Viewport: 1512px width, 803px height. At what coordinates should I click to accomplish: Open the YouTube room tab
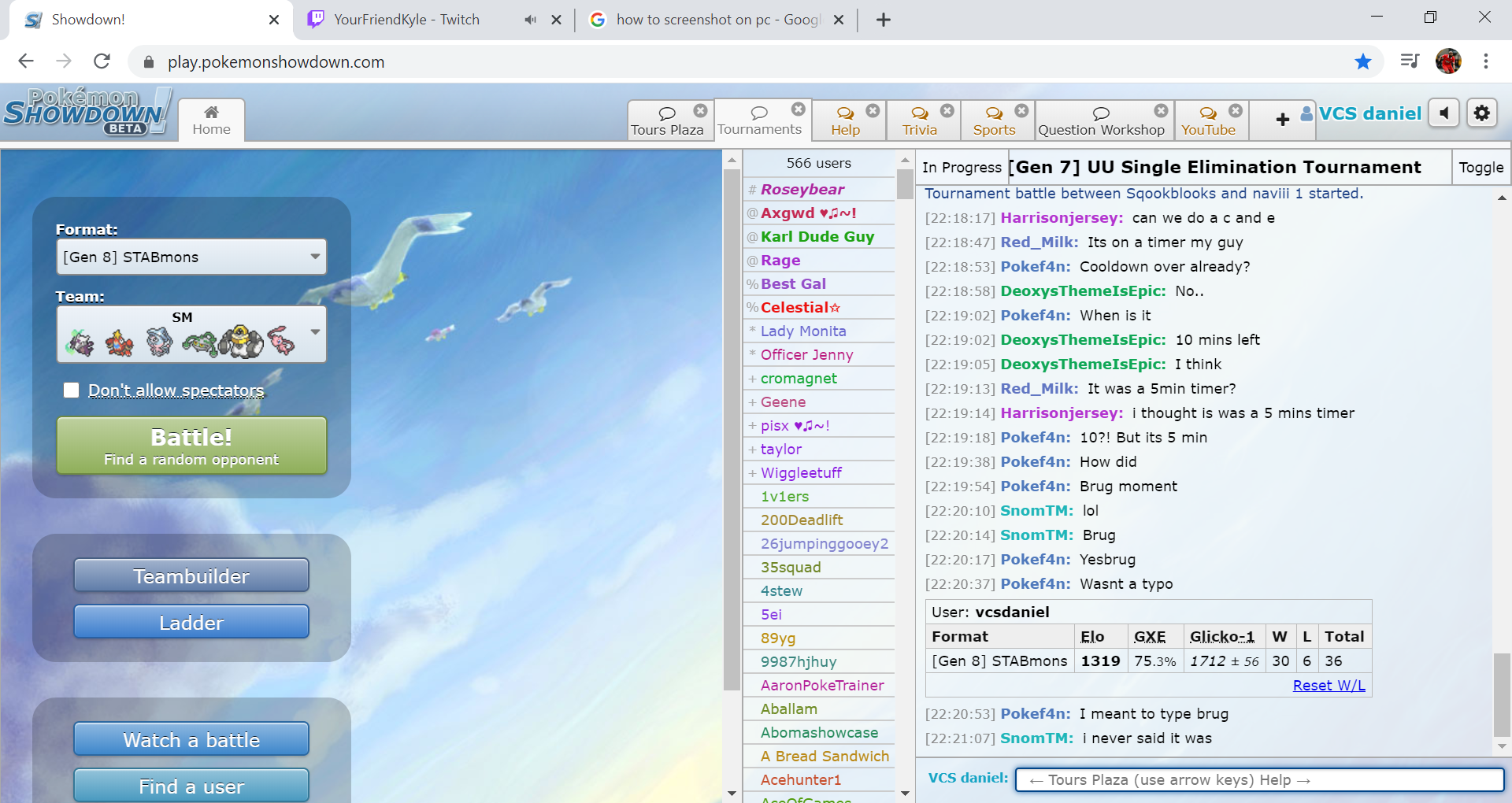point(1208,120)
